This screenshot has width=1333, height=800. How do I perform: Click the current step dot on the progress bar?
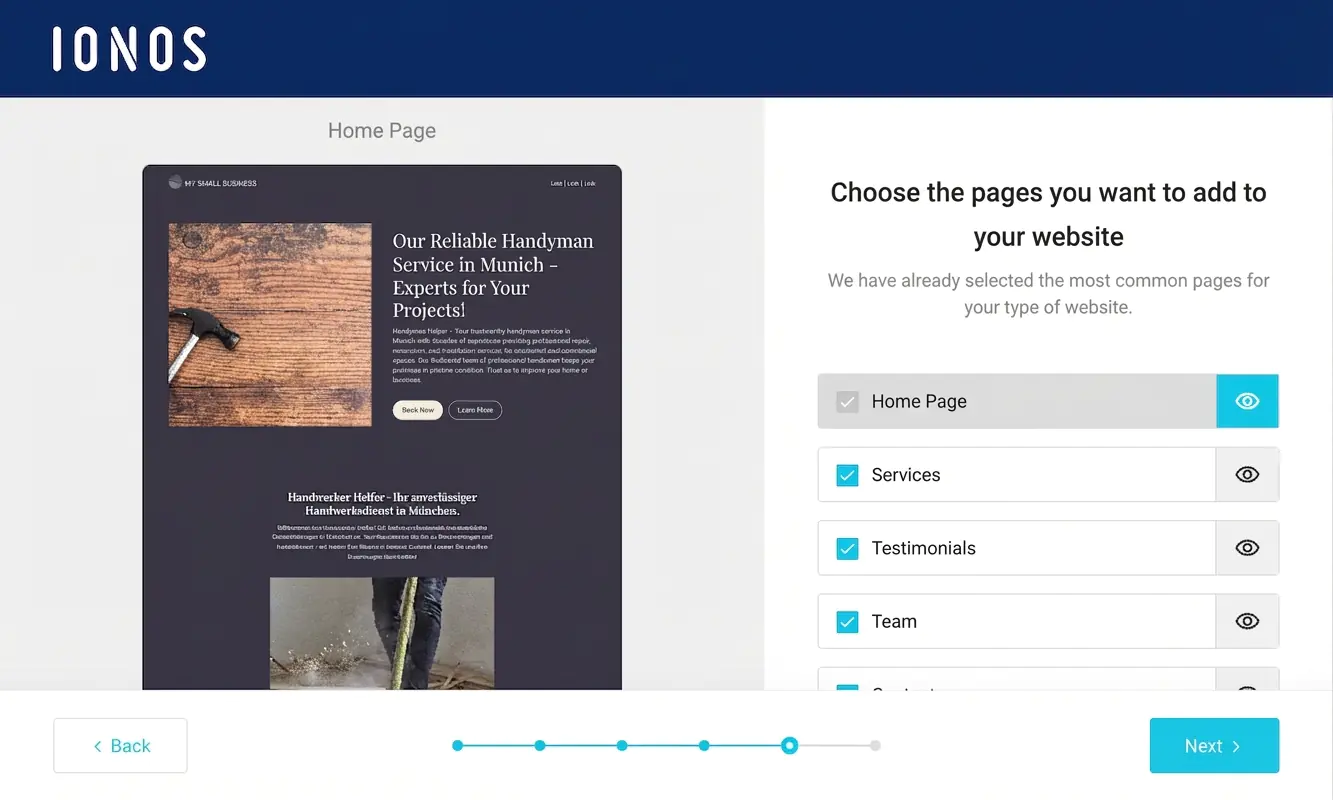tap(790, 745)
